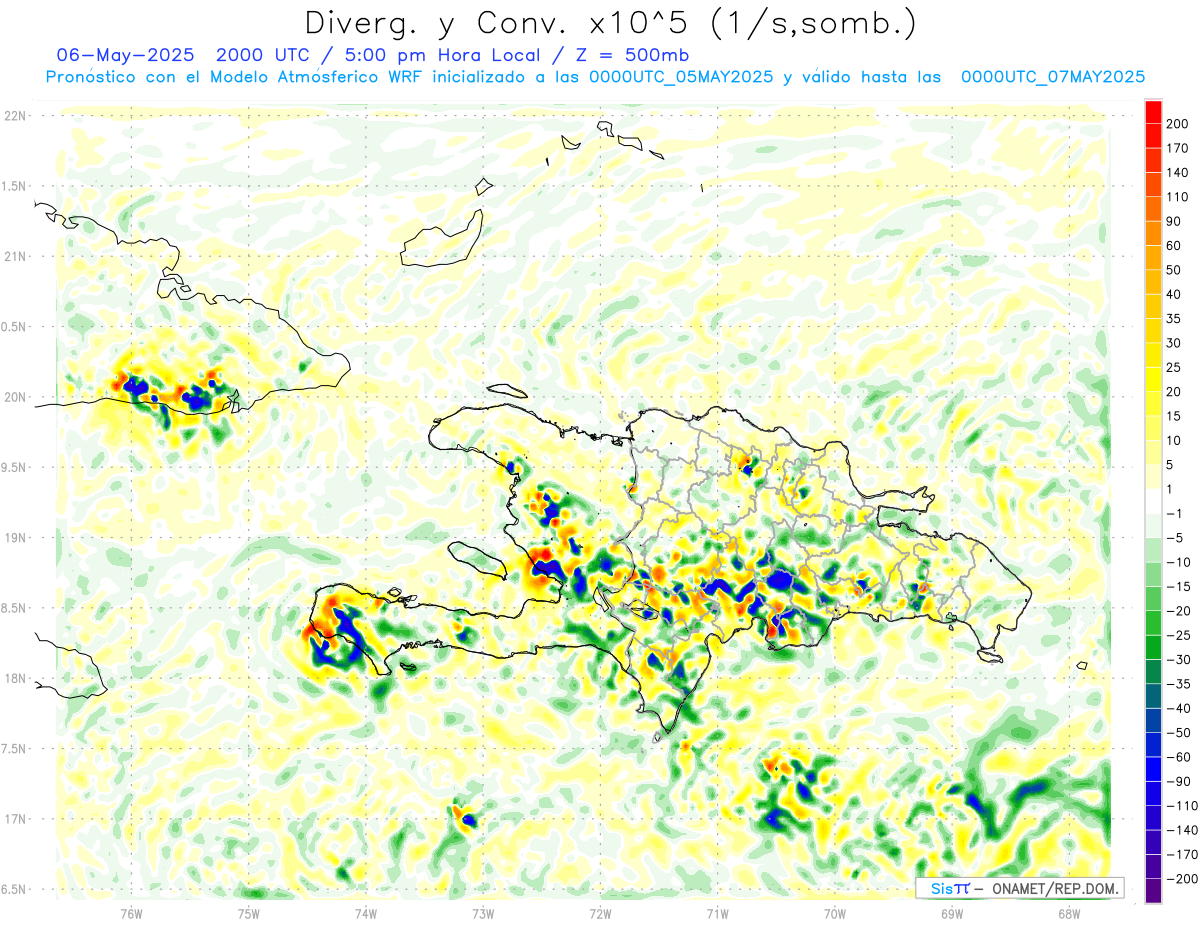
Task: Click the '0.5N' latitude label
Action: tap(14, 327)
